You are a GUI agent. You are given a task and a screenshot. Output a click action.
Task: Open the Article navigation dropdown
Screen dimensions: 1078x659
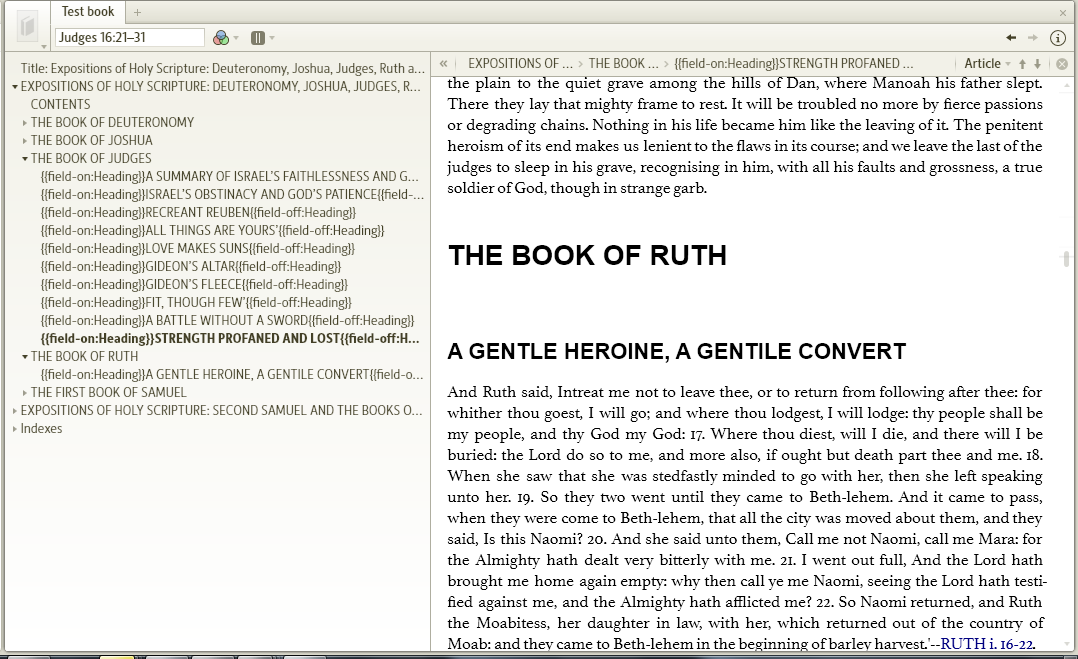[x=987, y=64]
